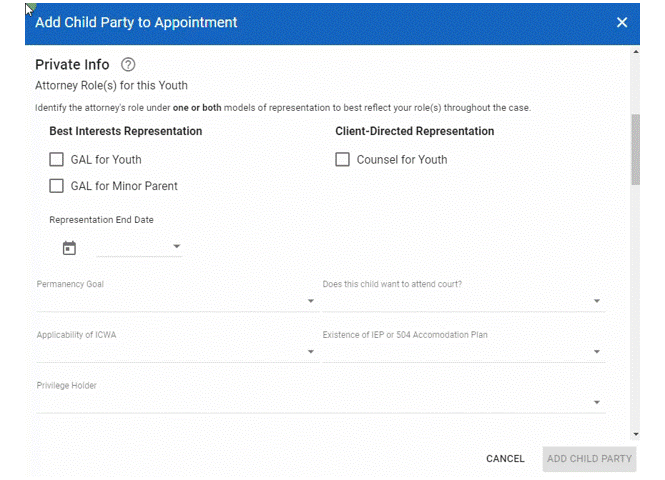Viewport: 665px width, 480px height.
Task: Click the Private Info heading
Action: coord(72,65)
